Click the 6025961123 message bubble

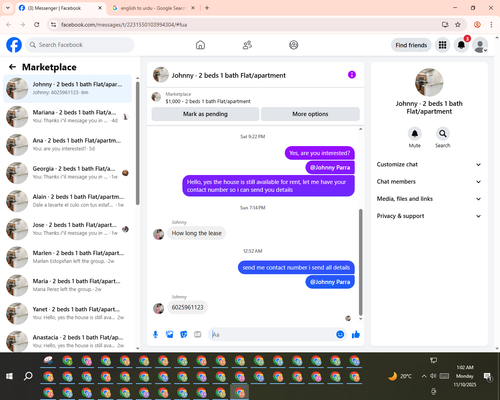pos(187,307)
